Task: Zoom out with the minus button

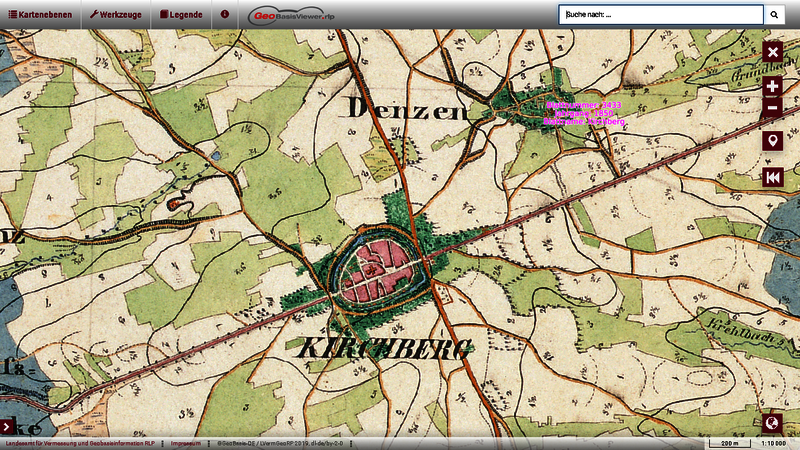Action: (x=772, y=108)
